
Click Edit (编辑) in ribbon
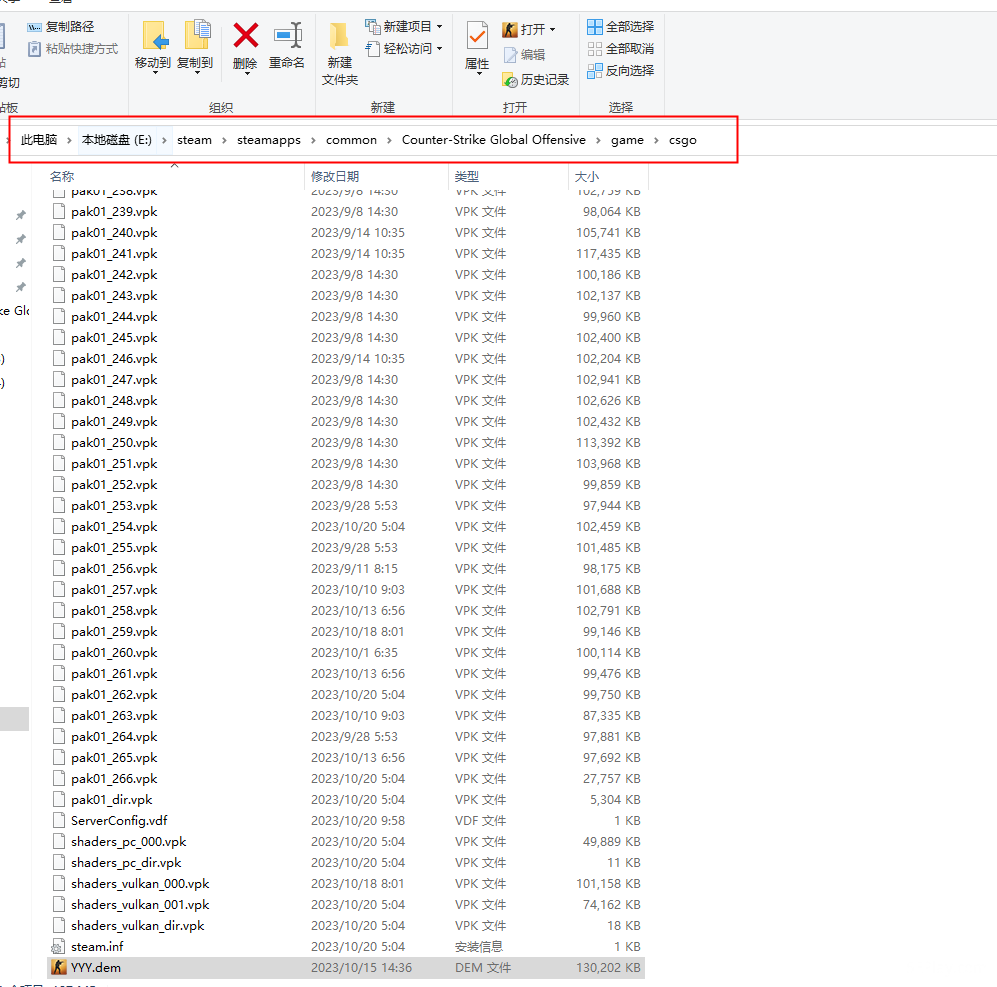coord(525,55)
